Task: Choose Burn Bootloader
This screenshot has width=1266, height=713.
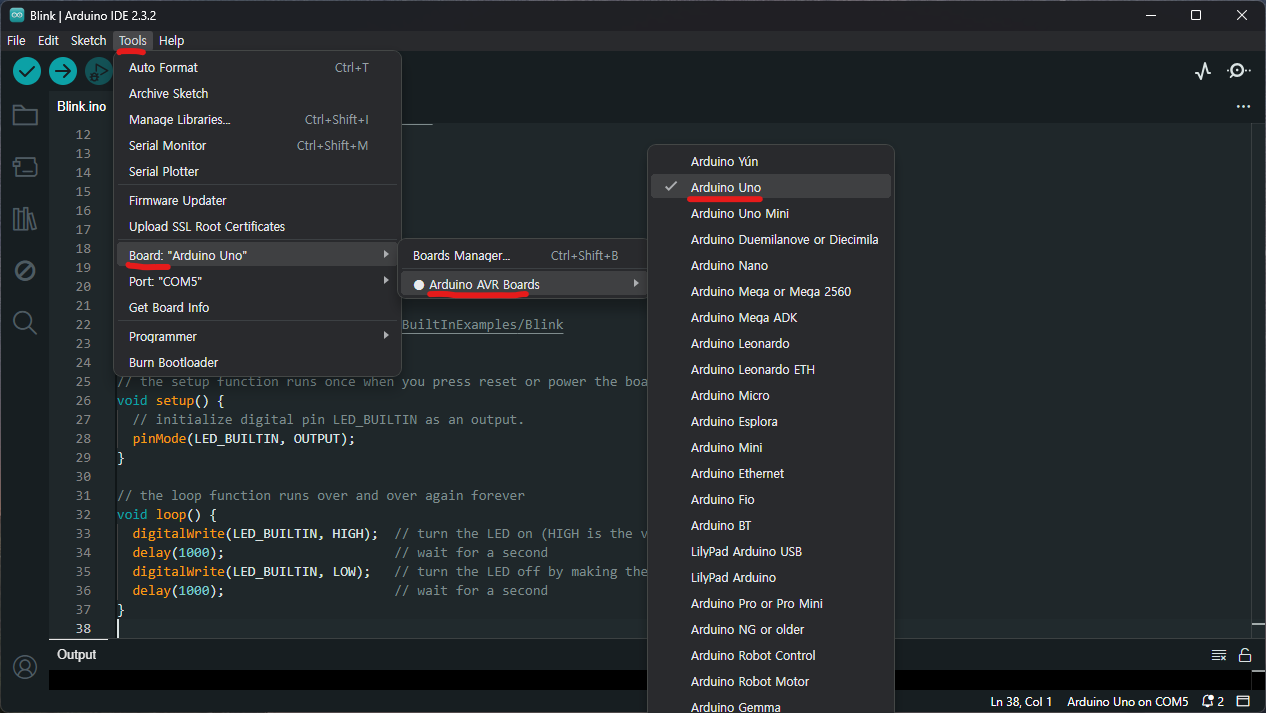Action: click(x=258, y=362)
